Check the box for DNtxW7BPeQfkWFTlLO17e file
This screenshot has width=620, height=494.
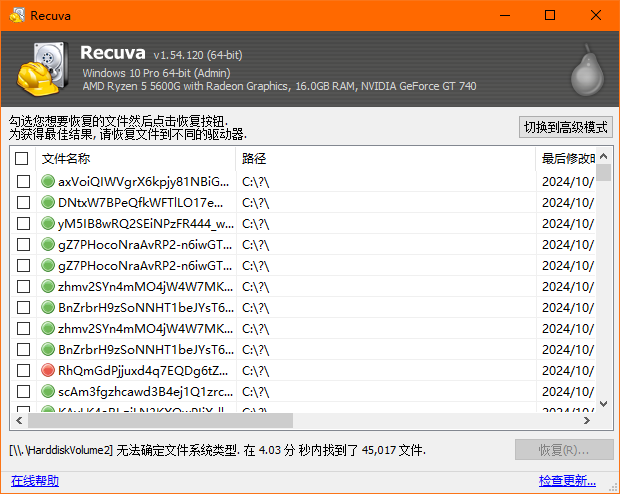pyautogui.click(x=23, y=203)
